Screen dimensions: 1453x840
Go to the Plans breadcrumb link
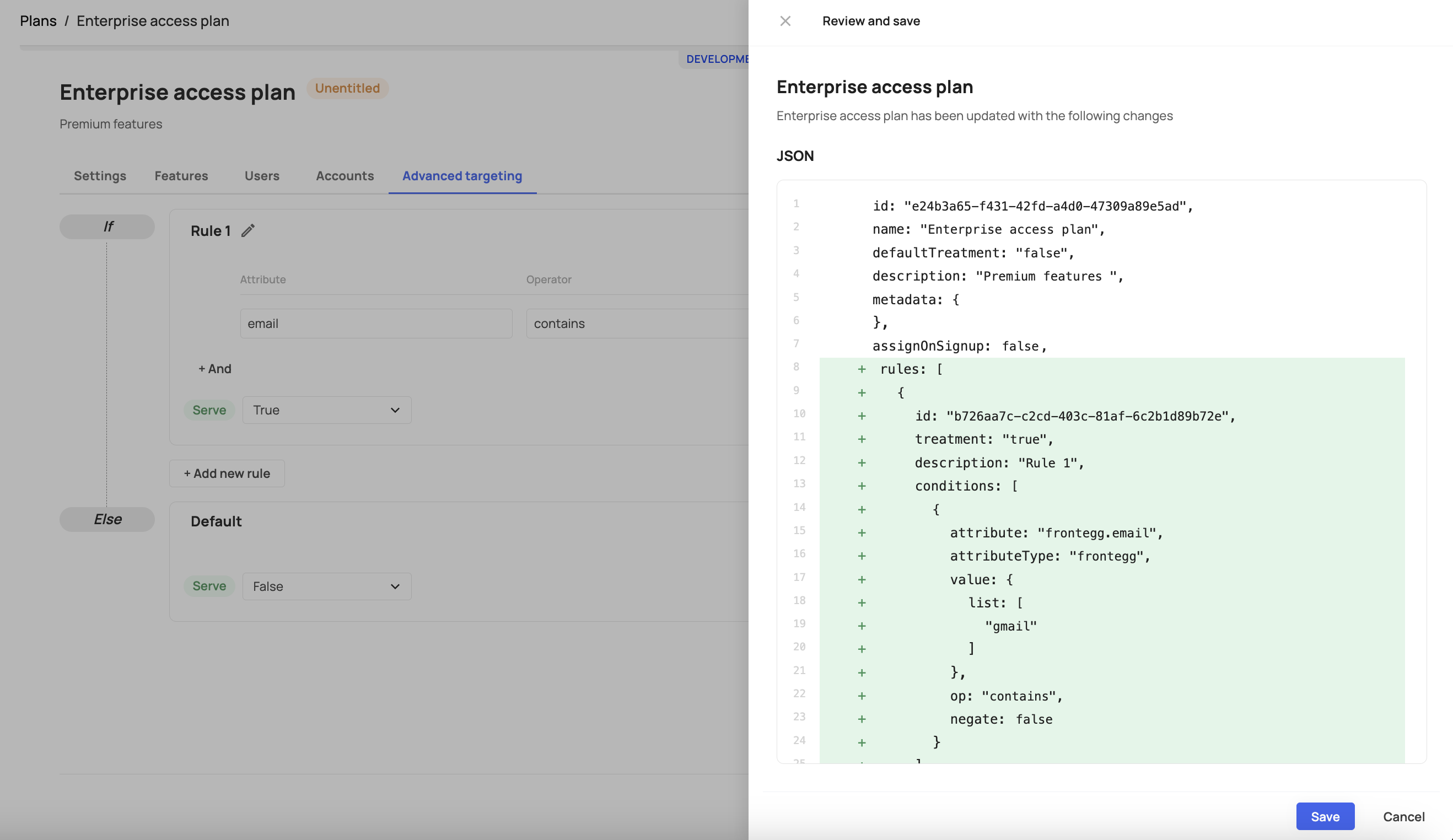(x=38, y=21)
